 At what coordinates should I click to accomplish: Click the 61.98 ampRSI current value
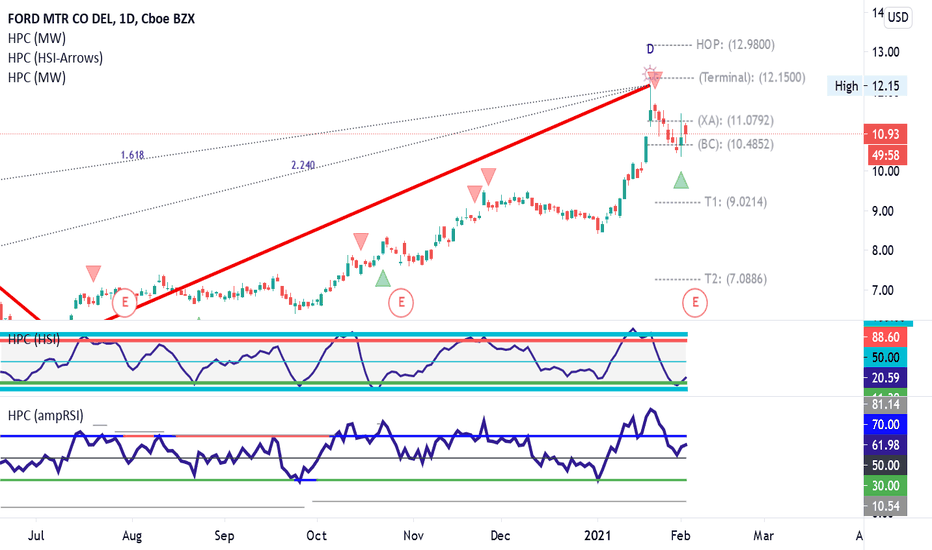point(885,445)
